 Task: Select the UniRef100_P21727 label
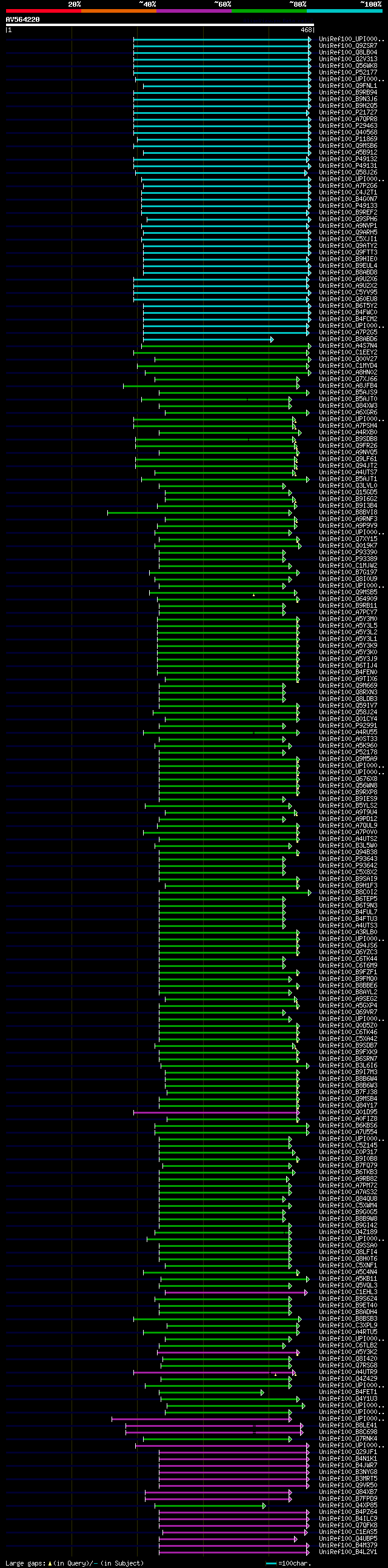tap(348, 113)
